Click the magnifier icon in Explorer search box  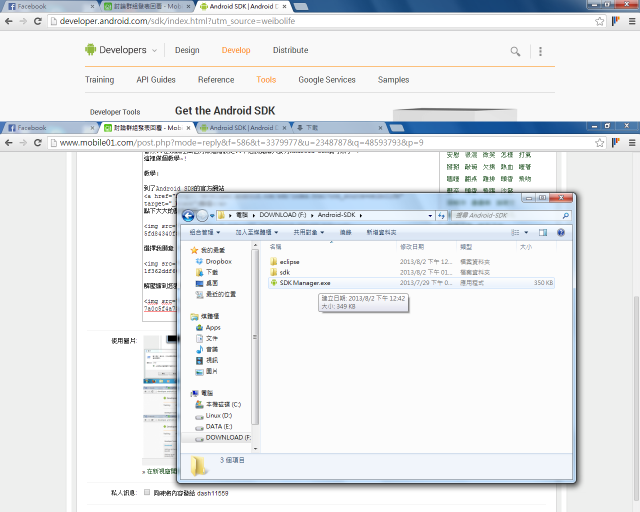(x=566, y=216)
